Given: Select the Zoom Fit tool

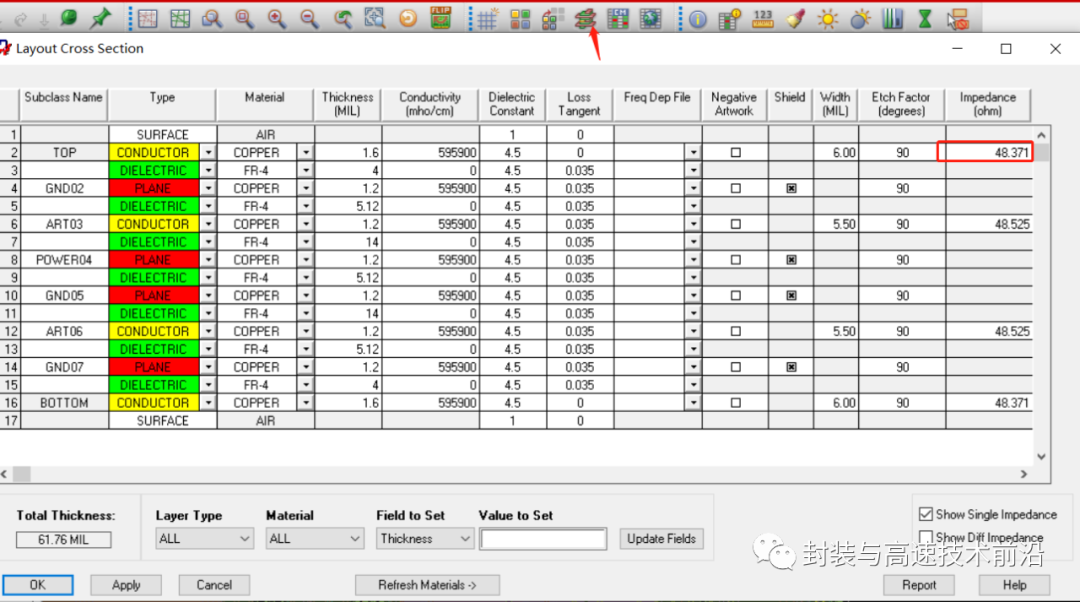Looking at the screenshot, I should pyautogui.click(x=244, y=19).
